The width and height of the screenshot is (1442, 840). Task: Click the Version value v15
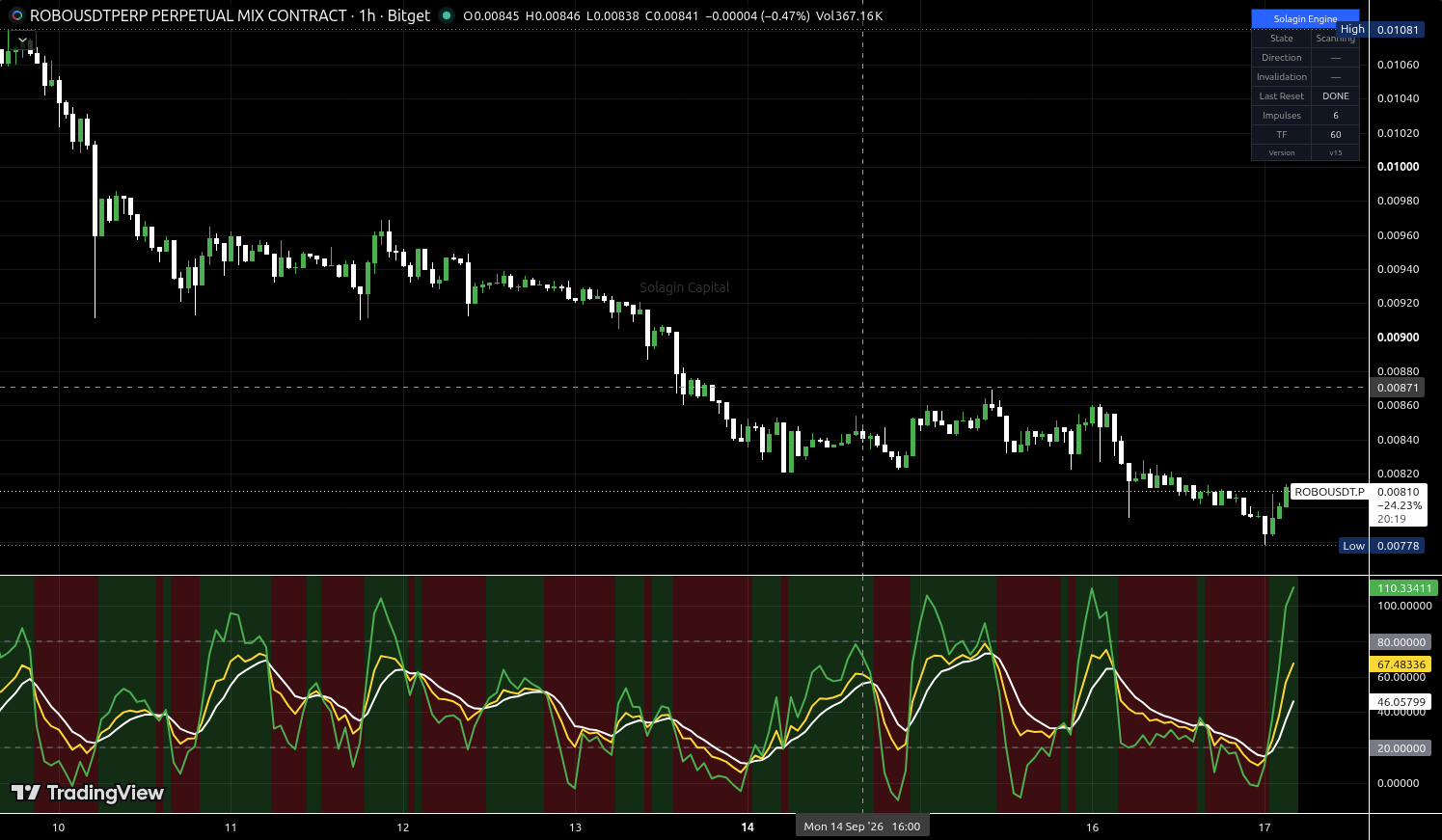1336,153
